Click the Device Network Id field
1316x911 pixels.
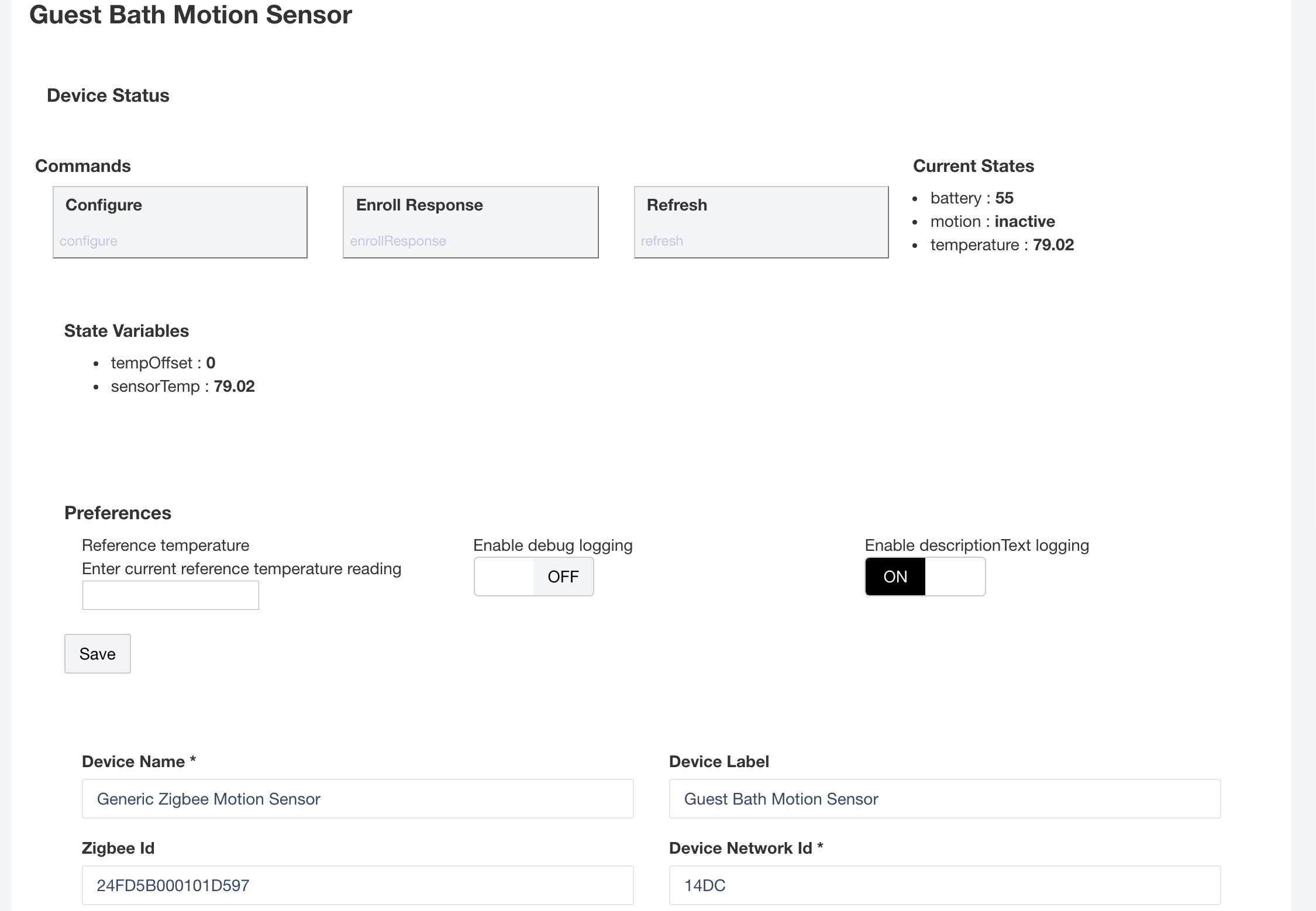(x=945, y=885)
